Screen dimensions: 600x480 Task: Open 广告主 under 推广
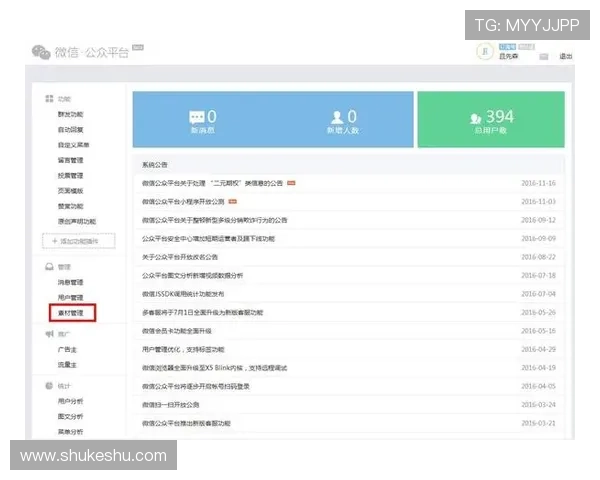point(67,349)
